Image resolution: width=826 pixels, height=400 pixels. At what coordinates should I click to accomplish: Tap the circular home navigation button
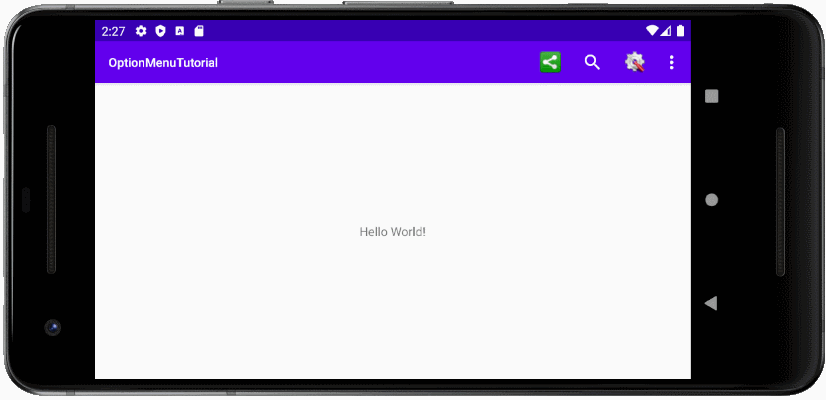coord(711,200)
